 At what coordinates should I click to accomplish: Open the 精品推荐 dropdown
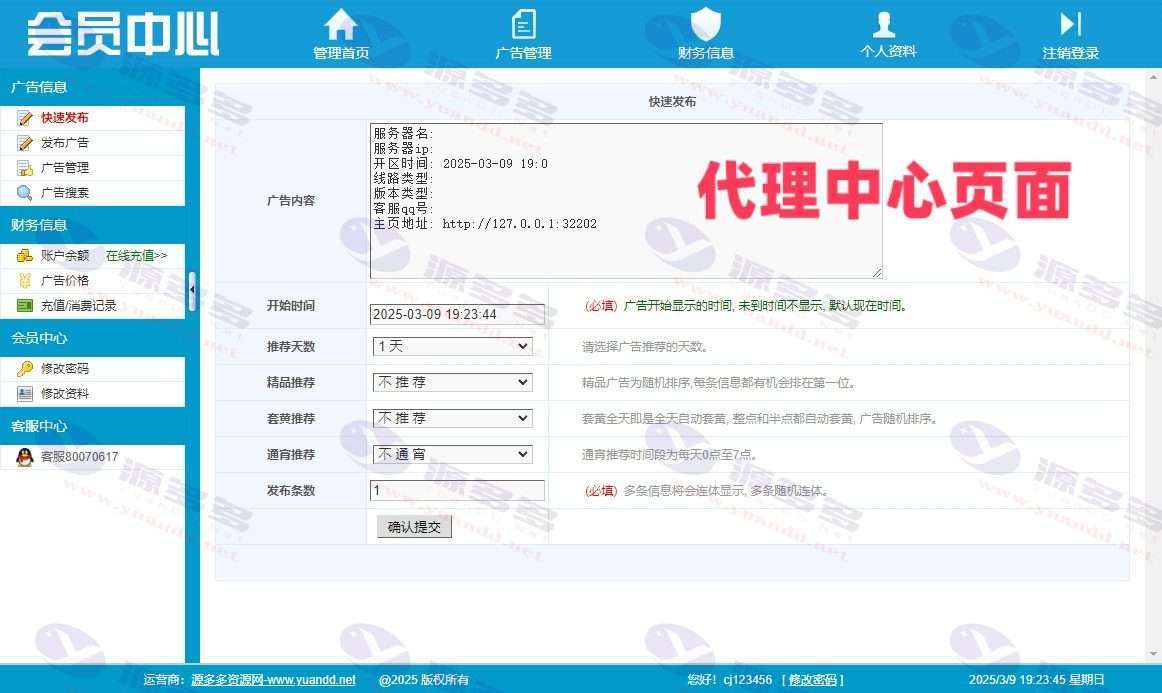[x=452, y=382]
